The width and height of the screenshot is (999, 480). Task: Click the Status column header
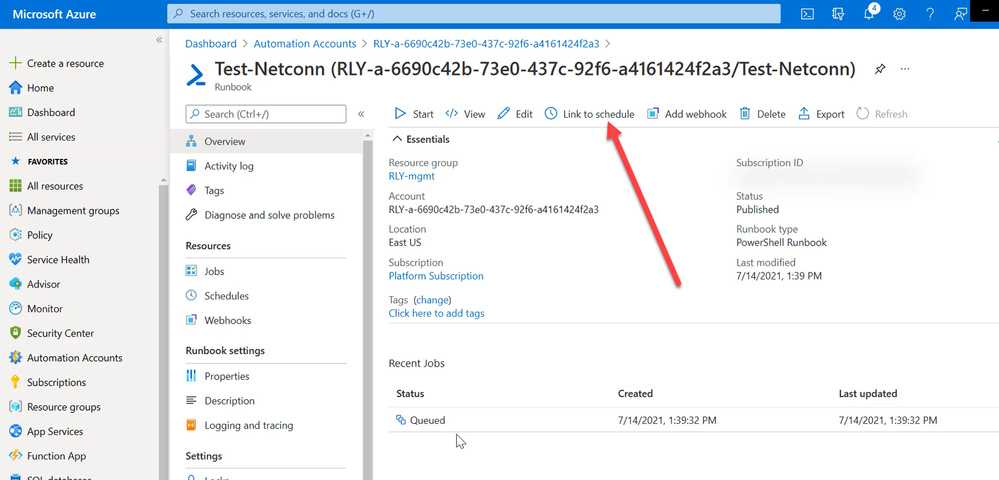point(410,393)
